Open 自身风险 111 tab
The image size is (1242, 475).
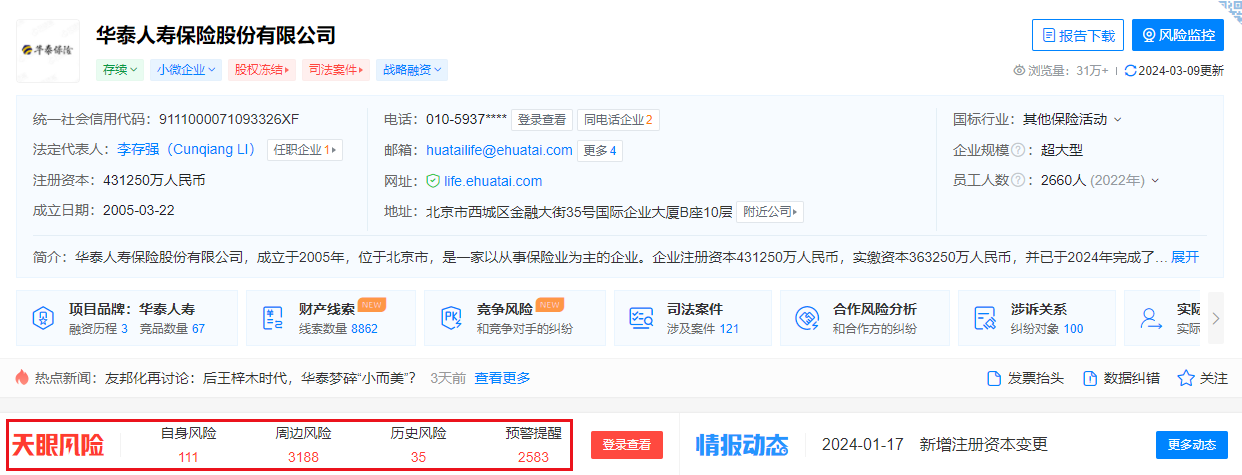click(188, 445)
